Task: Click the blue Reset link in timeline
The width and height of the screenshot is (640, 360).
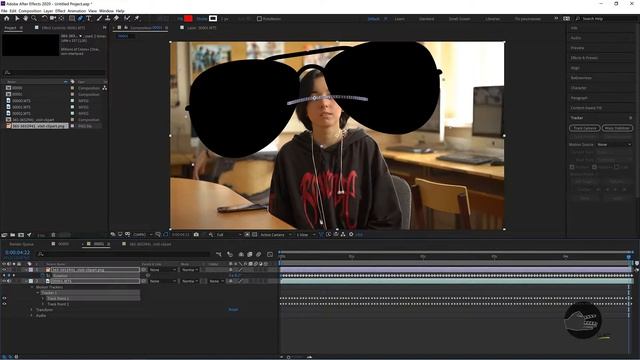Action: tap(233, 309)
